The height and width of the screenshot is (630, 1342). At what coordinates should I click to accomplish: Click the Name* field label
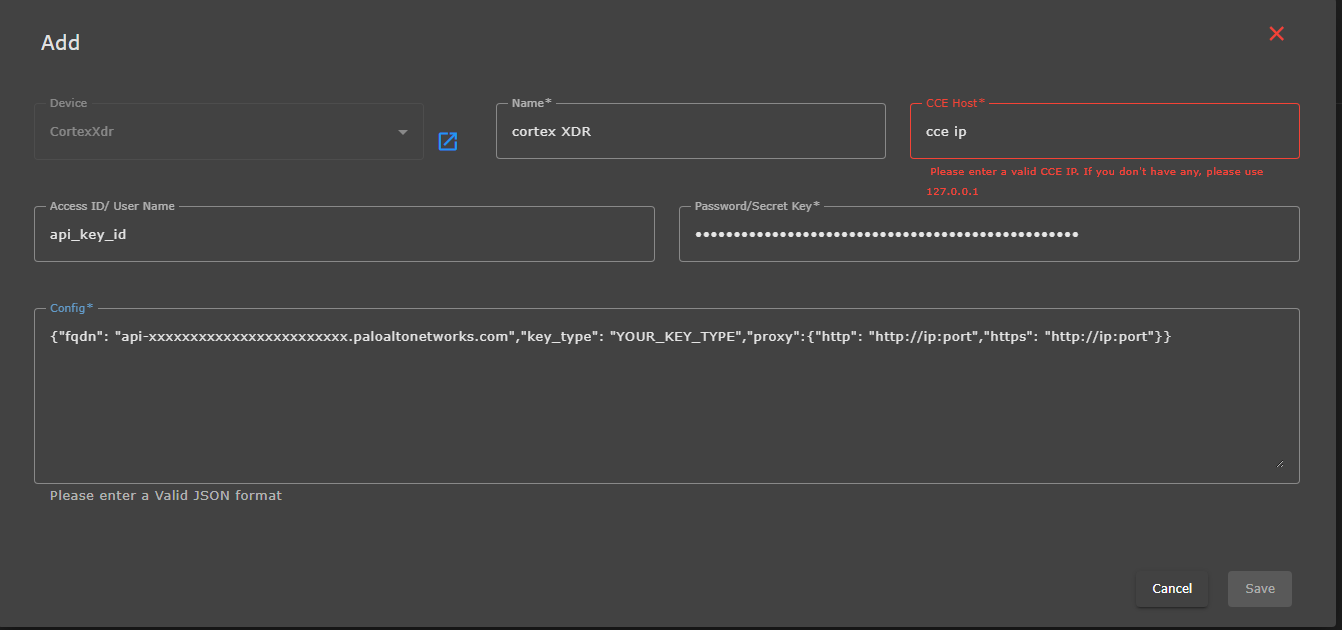click(x=531, y=103)
